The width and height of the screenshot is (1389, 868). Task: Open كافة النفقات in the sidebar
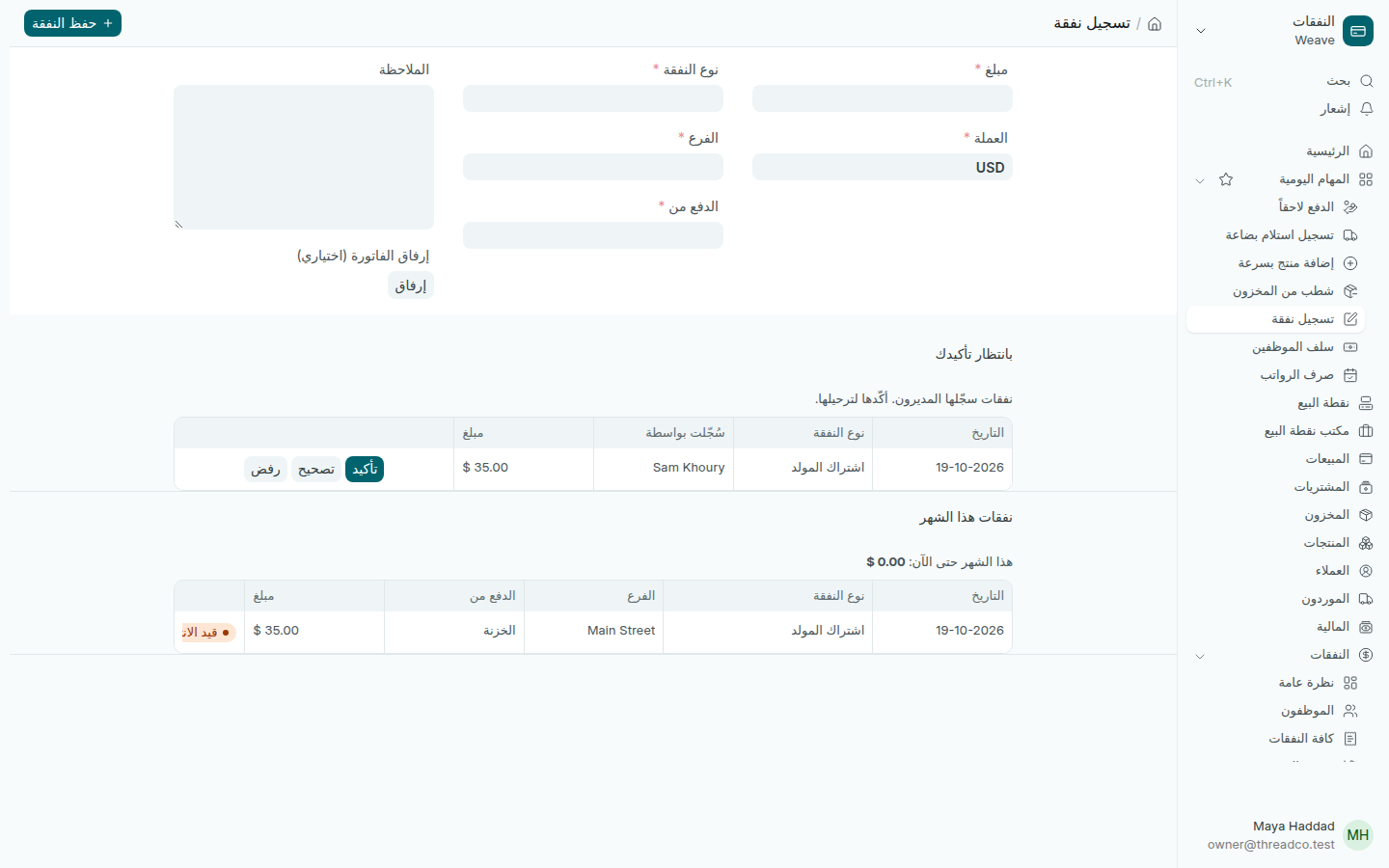pyautogui.click(x=1276, y=739)
